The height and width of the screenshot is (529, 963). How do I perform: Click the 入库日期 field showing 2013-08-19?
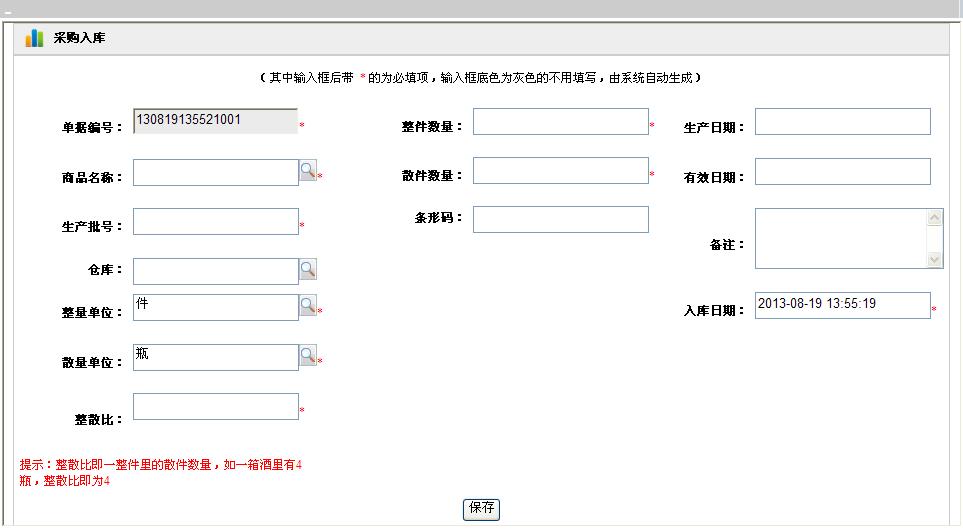(842, 305)
